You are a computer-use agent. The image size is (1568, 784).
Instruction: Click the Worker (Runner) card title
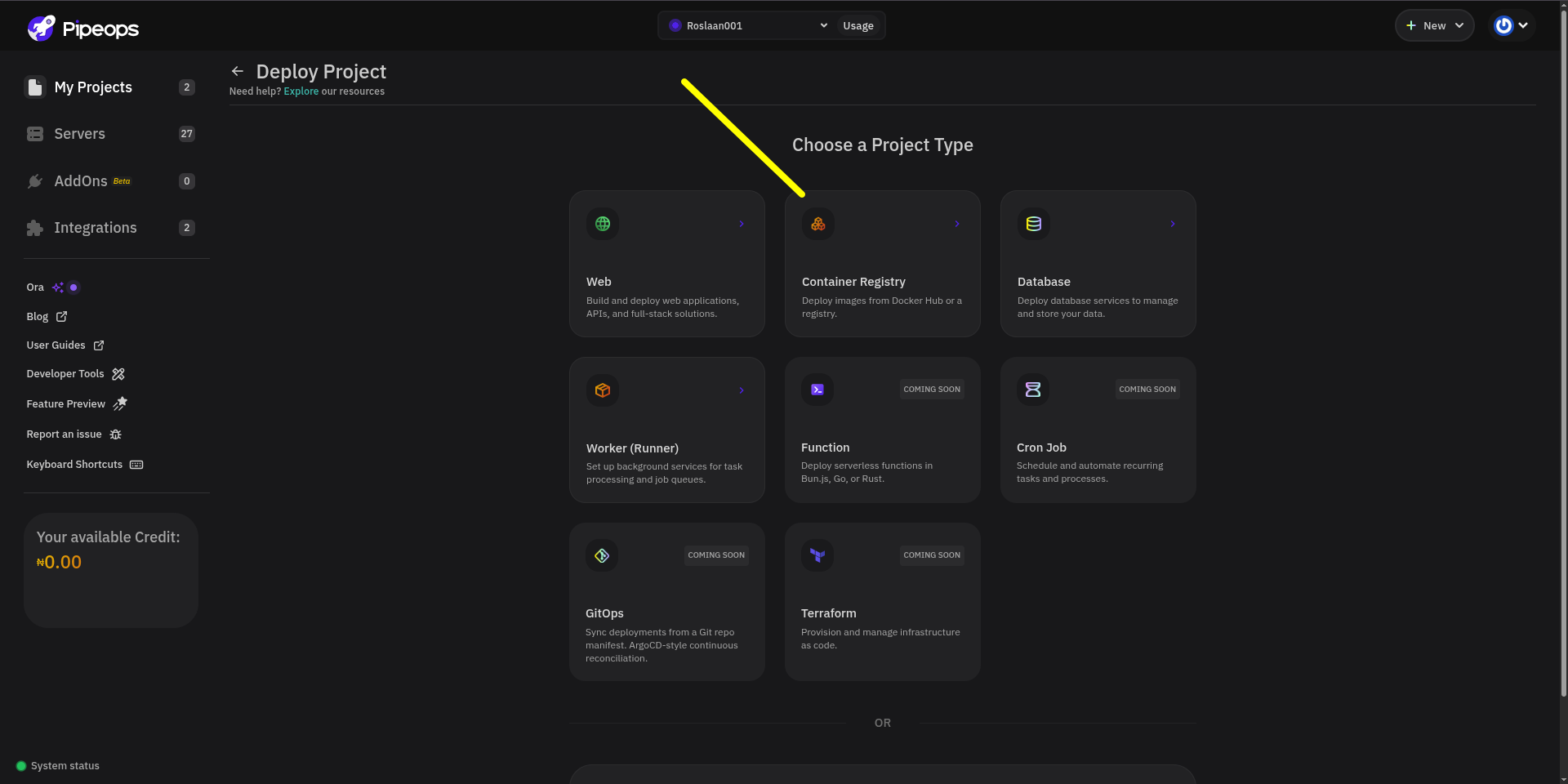632,448
